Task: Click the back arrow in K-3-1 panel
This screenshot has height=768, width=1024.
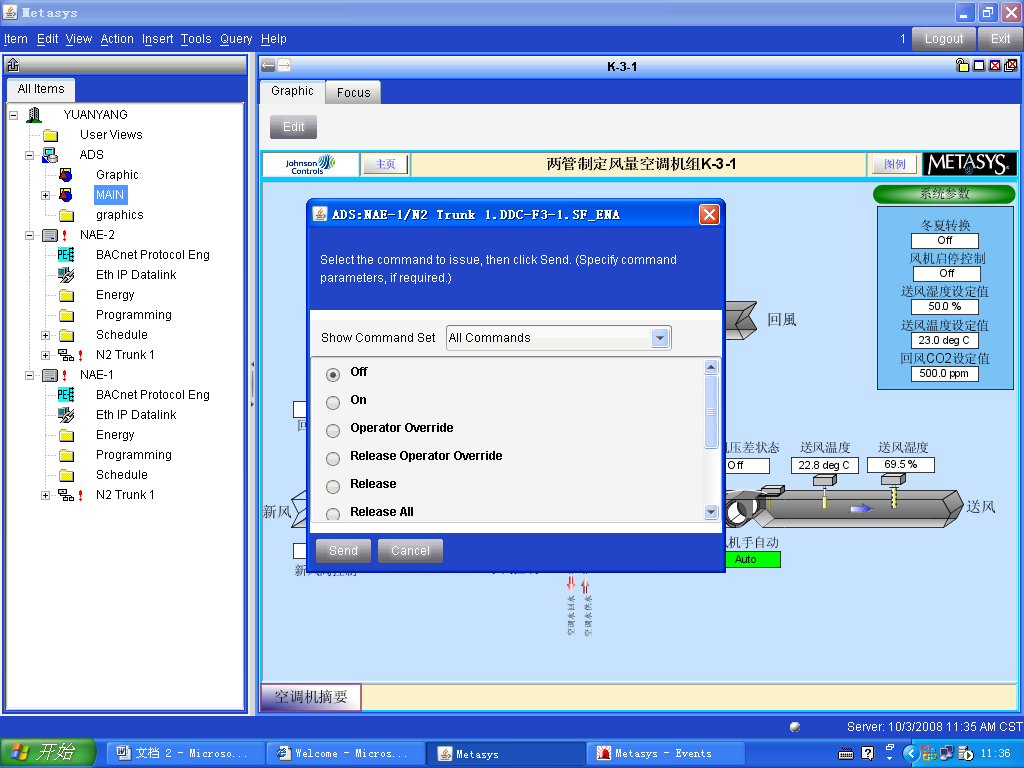Action: pyautogui.click(x=268, y=66)
